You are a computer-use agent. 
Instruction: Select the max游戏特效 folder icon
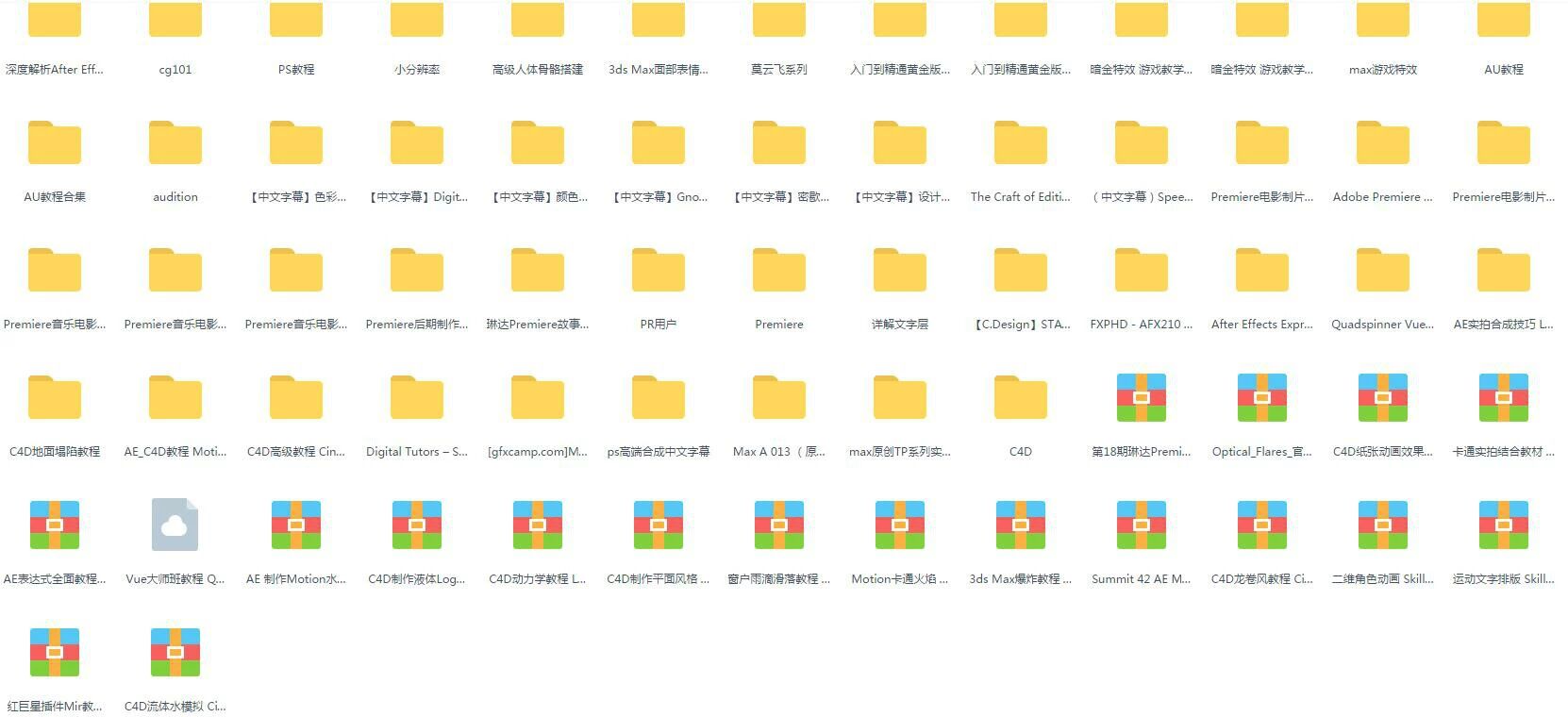click(1383, 19)
